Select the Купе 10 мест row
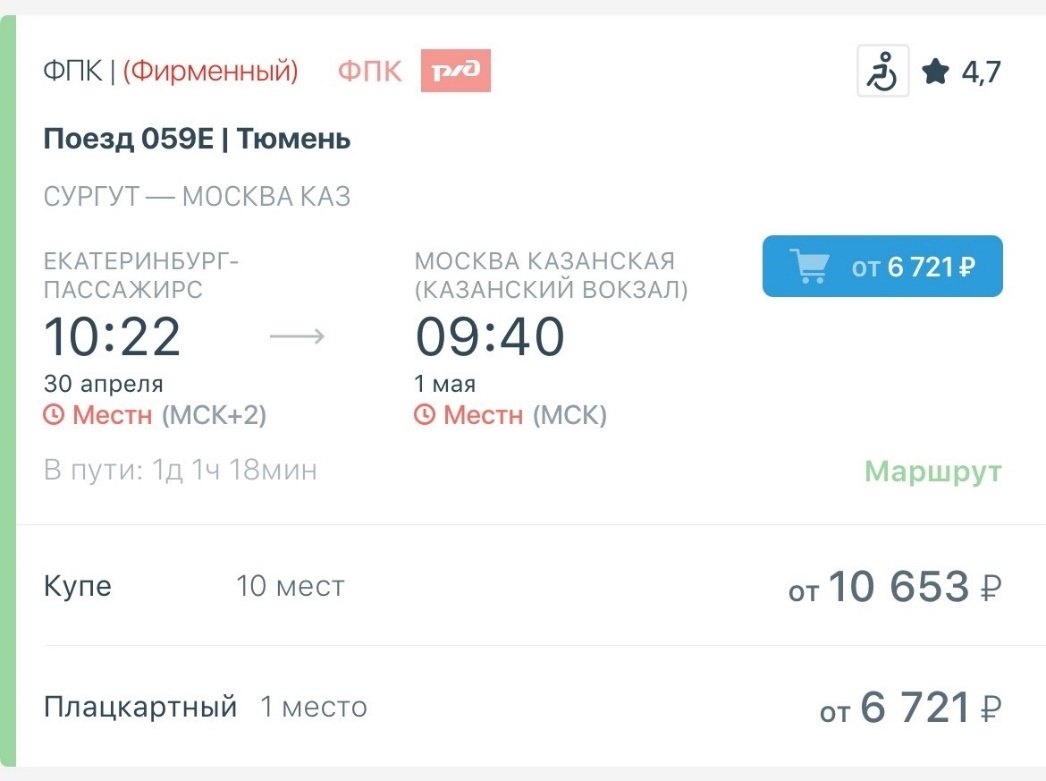Image resolution: width=1046 pixels, height=781 pixels. click(x=523, y=586)
